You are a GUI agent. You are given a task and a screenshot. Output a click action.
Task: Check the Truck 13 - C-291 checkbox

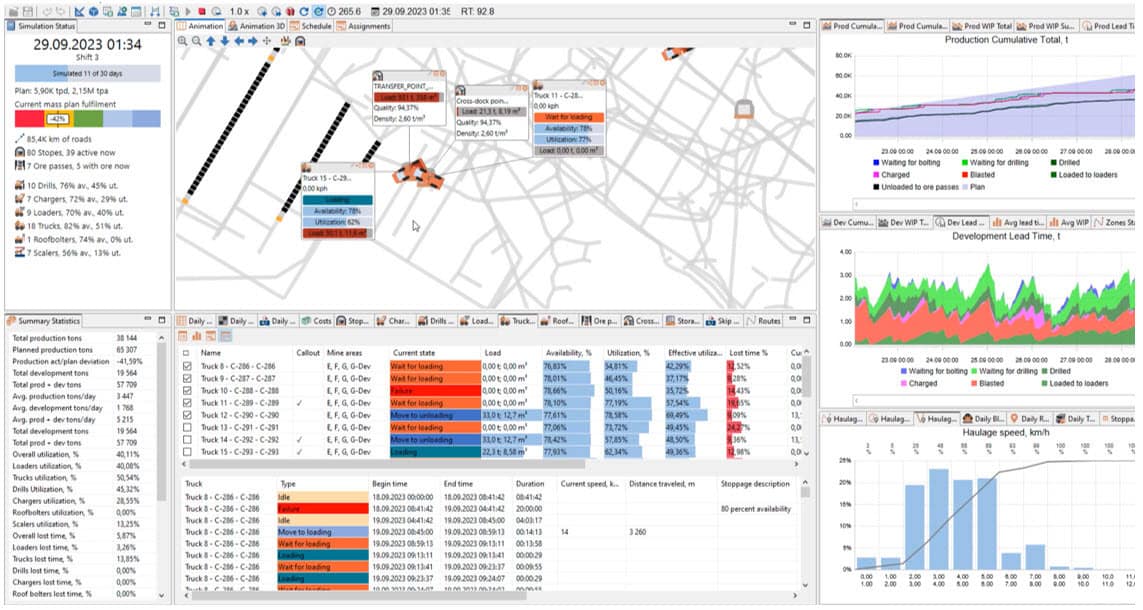point(183,425)
